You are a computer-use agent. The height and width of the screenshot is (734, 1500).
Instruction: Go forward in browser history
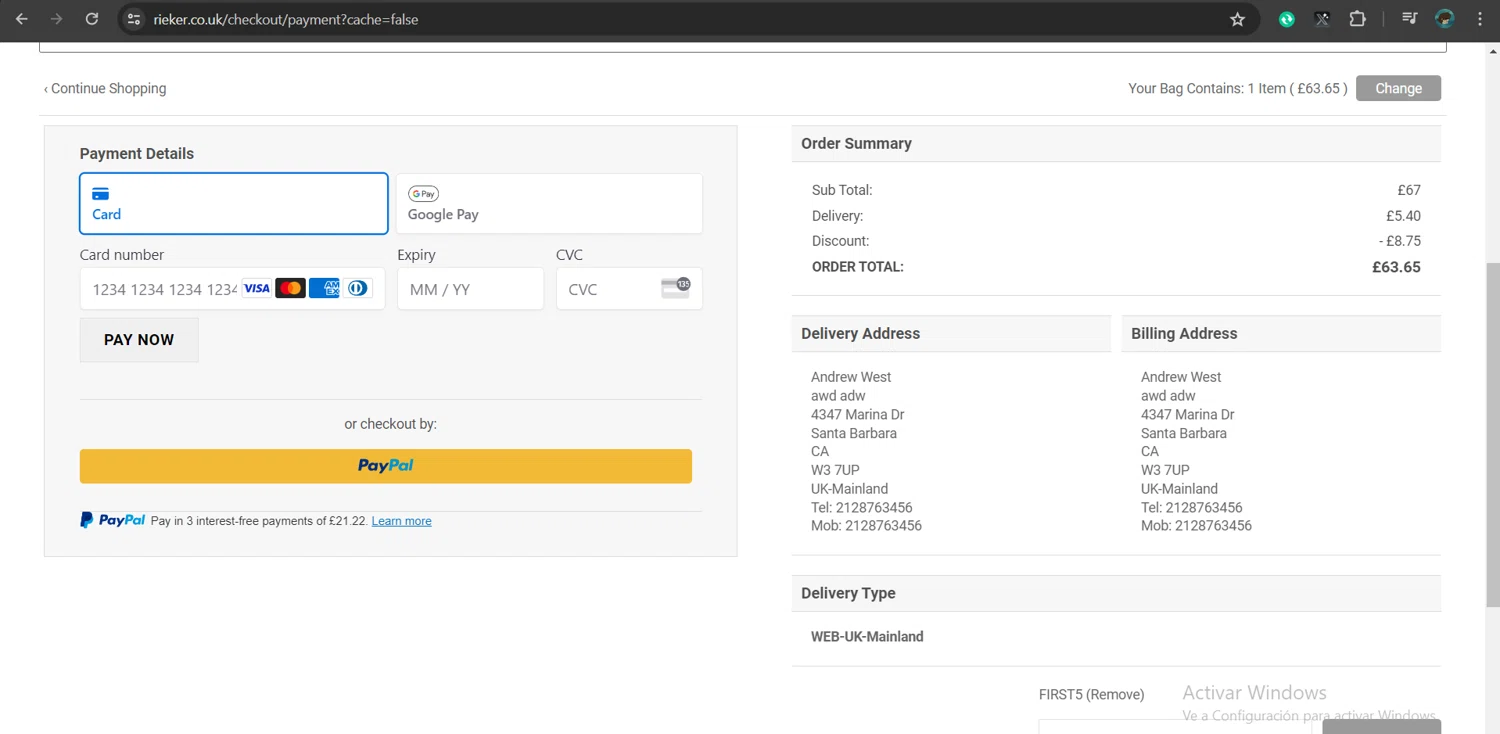(56, 19)
